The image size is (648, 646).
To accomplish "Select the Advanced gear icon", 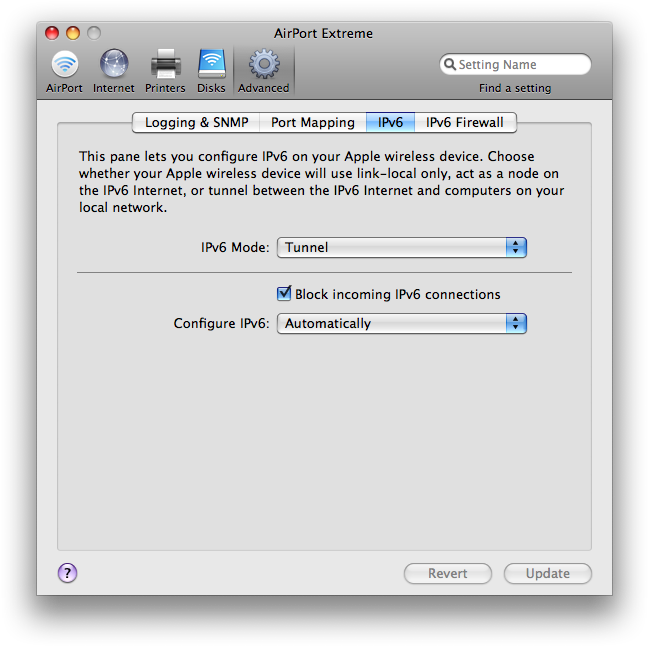I will pyautogui.click(x=264, y=64).
